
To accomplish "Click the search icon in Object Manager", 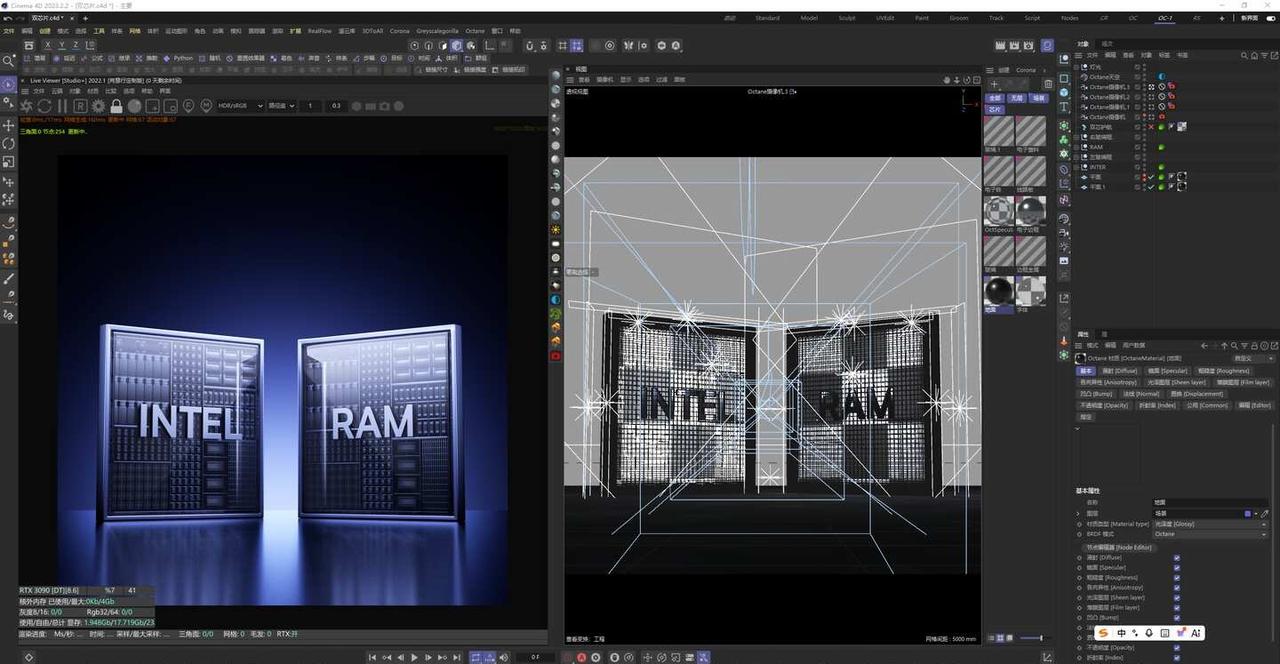I will click(x=1244, y=56).
